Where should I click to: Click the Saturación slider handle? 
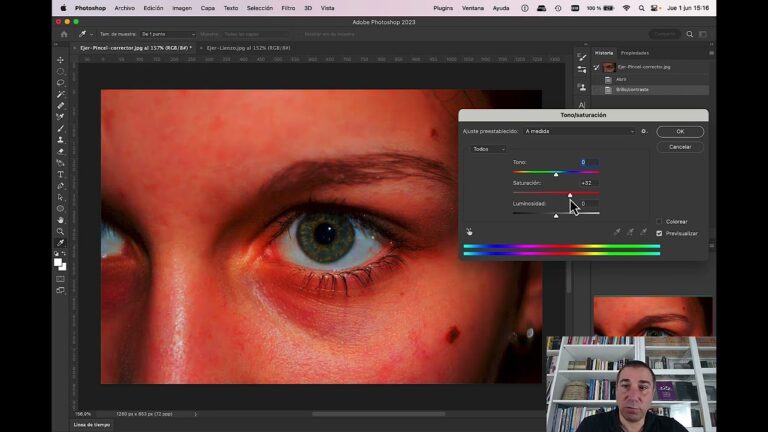tap(570, 195)
